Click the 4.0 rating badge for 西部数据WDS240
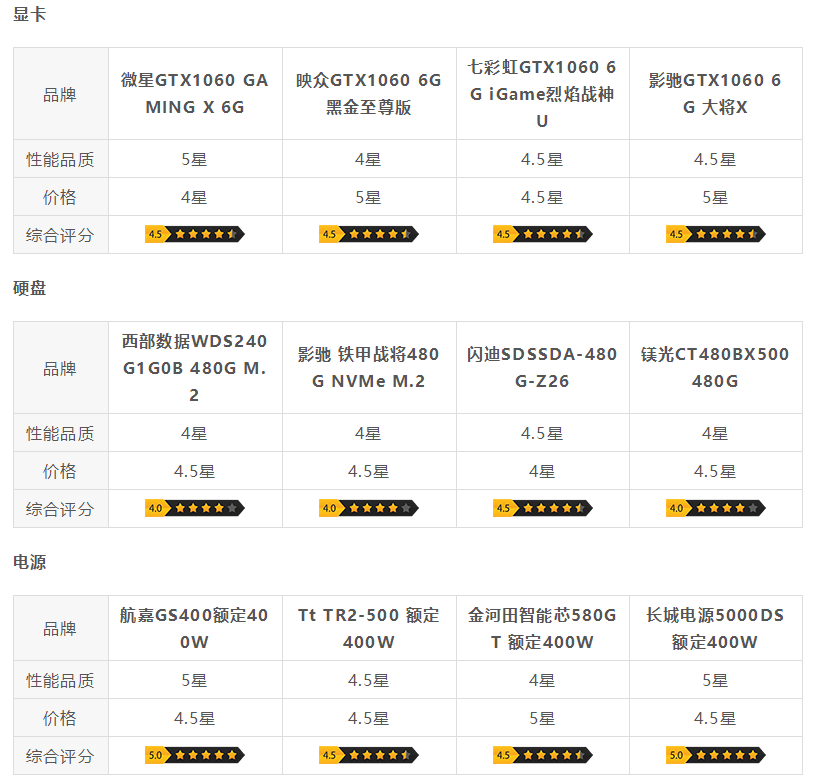 [194, 508]
